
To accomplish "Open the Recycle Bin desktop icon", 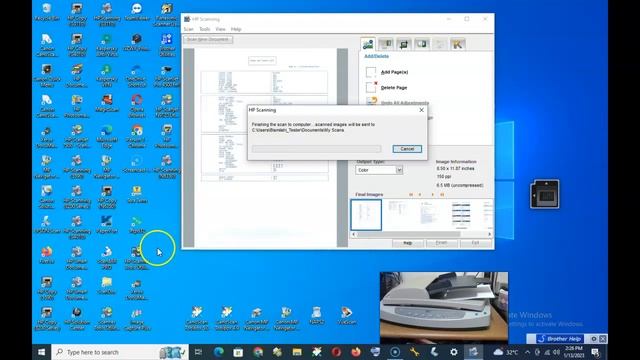I will click(47, 12).
